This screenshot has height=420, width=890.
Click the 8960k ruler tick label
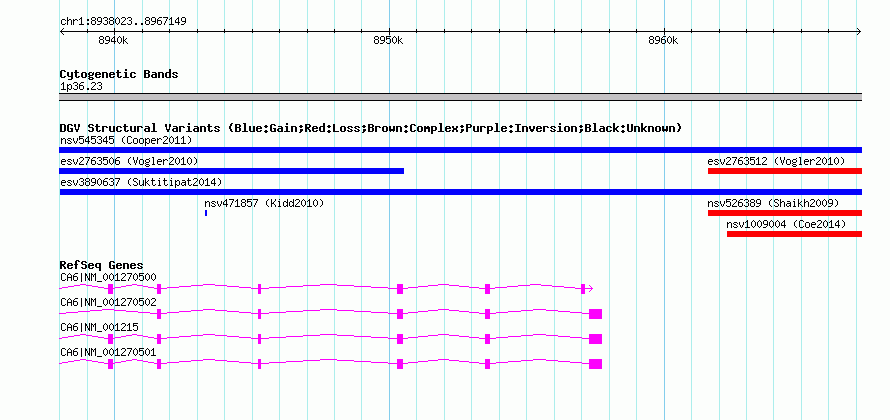663,40
